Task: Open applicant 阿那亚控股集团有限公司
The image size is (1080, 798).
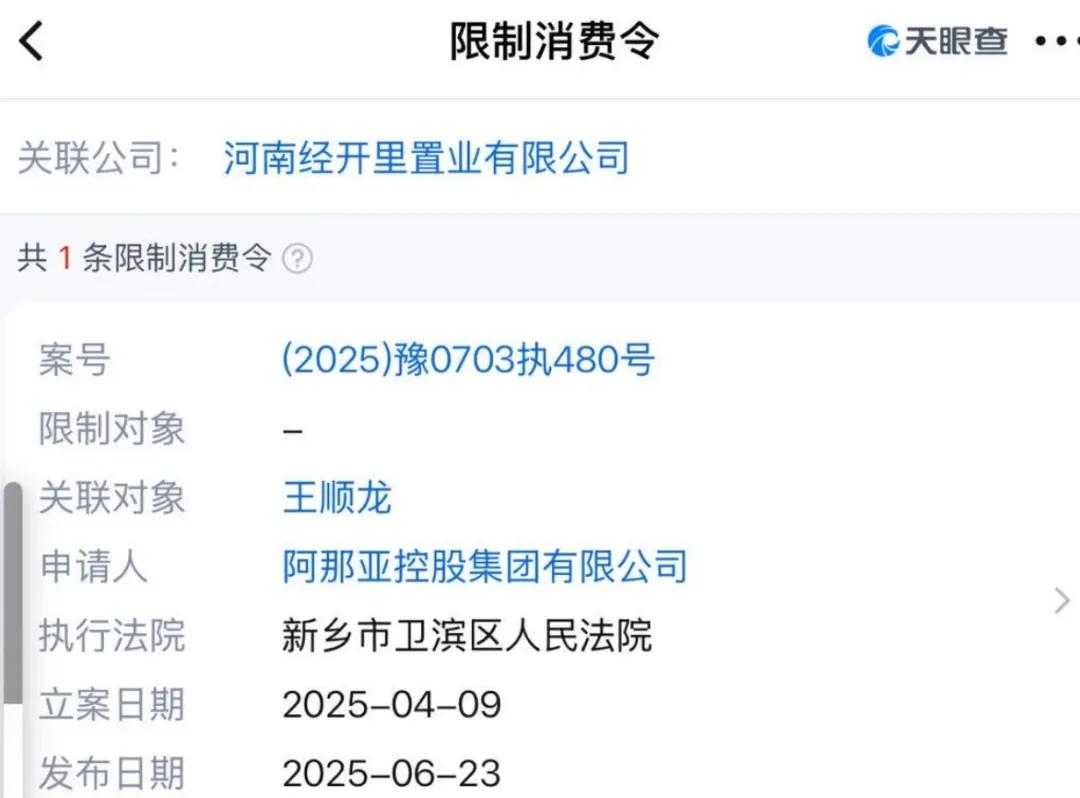Action: (485, 566)
